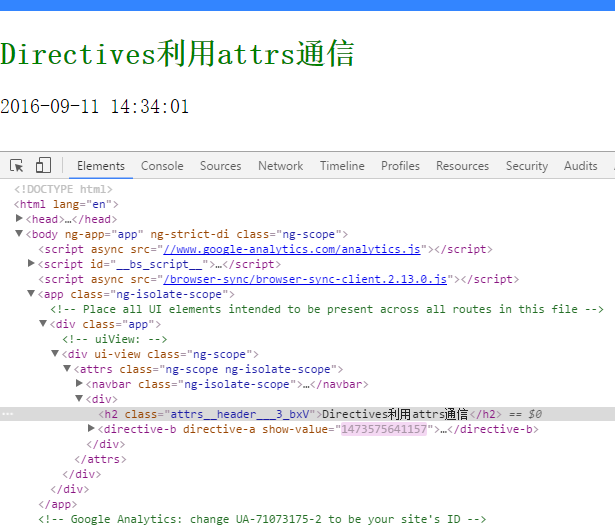Viewport: 615px width, 527px height.
Task: Collapse the app ng-isolate-scope element
Action: pyautogui.click(x=31, y=293)
